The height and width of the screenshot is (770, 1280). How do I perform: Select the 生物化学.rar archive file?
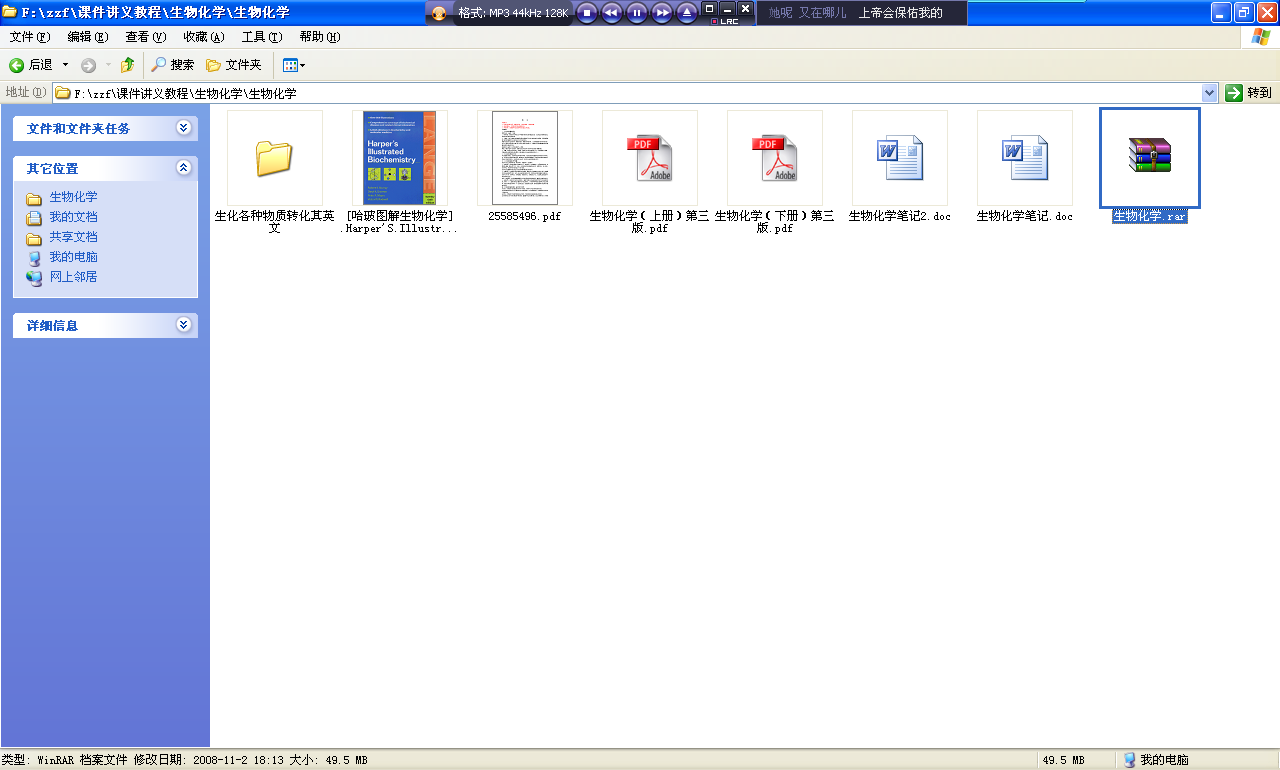(x=1149, y=158)
